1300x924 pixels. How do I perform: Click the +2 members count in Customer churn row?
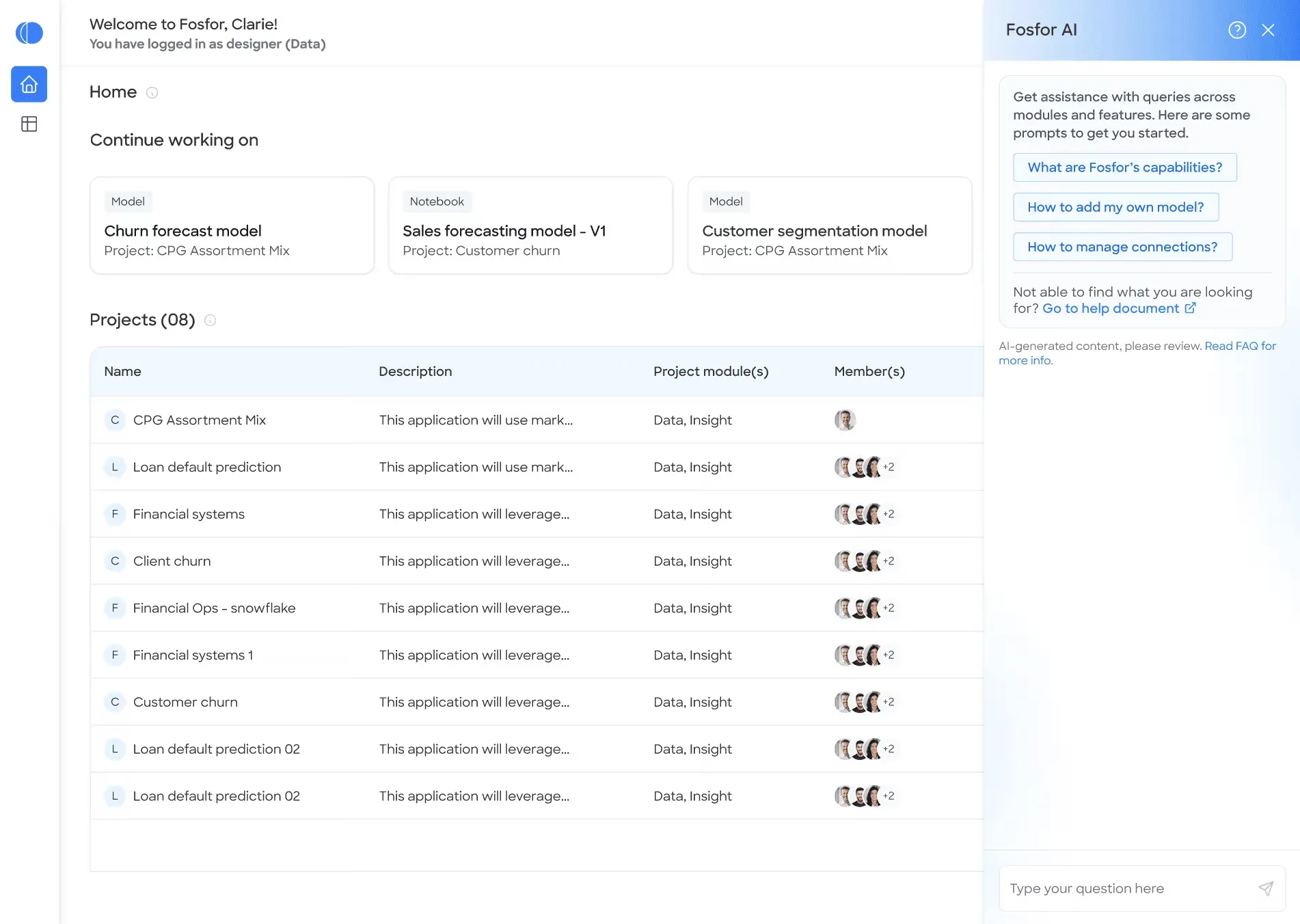click(889, 702)
